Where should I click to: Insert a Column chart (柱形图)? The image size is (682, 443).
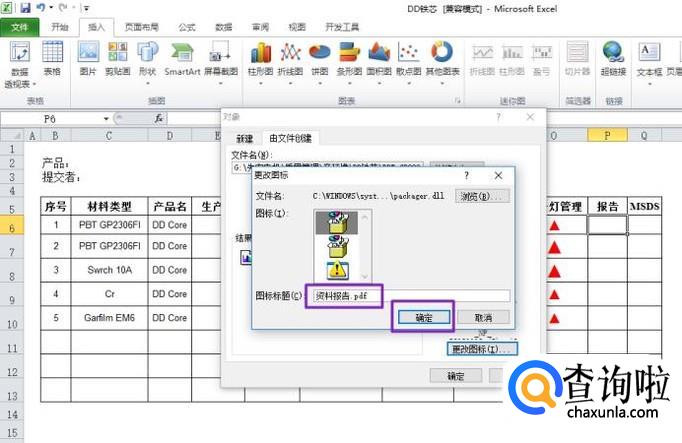point(261,62)
